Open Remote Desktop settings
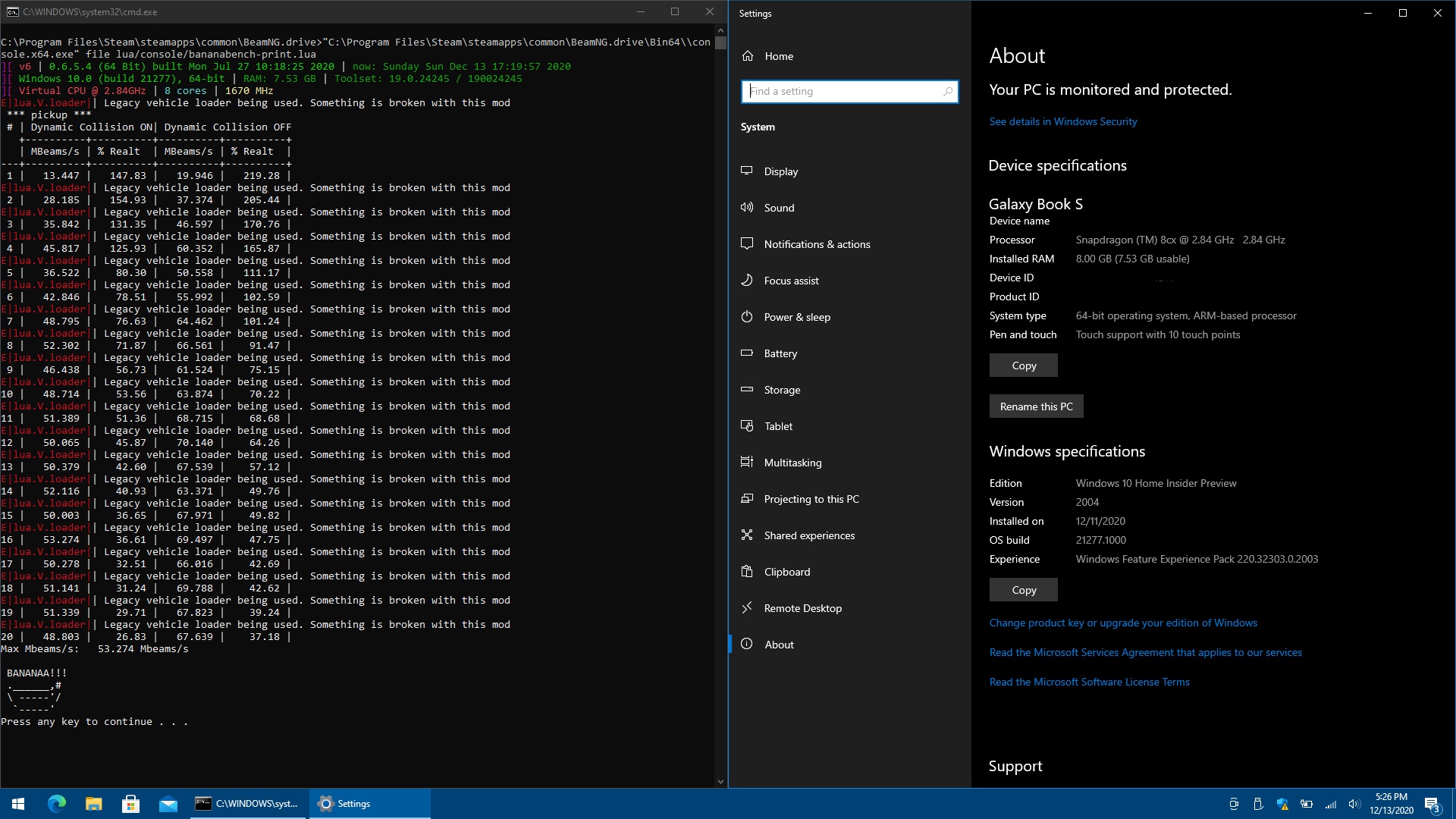1456x819 pixels. pyautogui.click(x=802, y=608)
